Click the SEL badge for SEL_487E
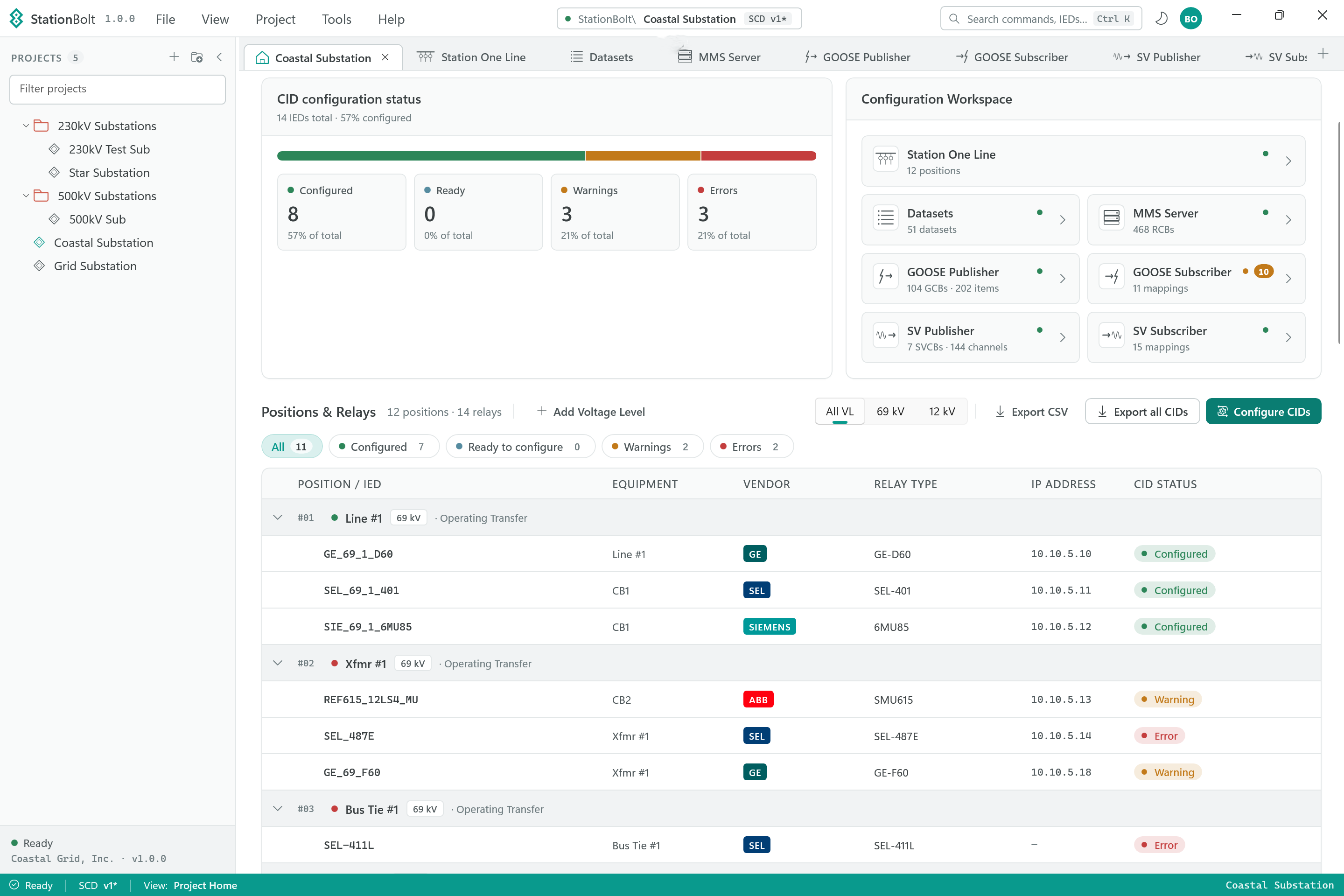1344x896 pixels. tap(756, 736)
